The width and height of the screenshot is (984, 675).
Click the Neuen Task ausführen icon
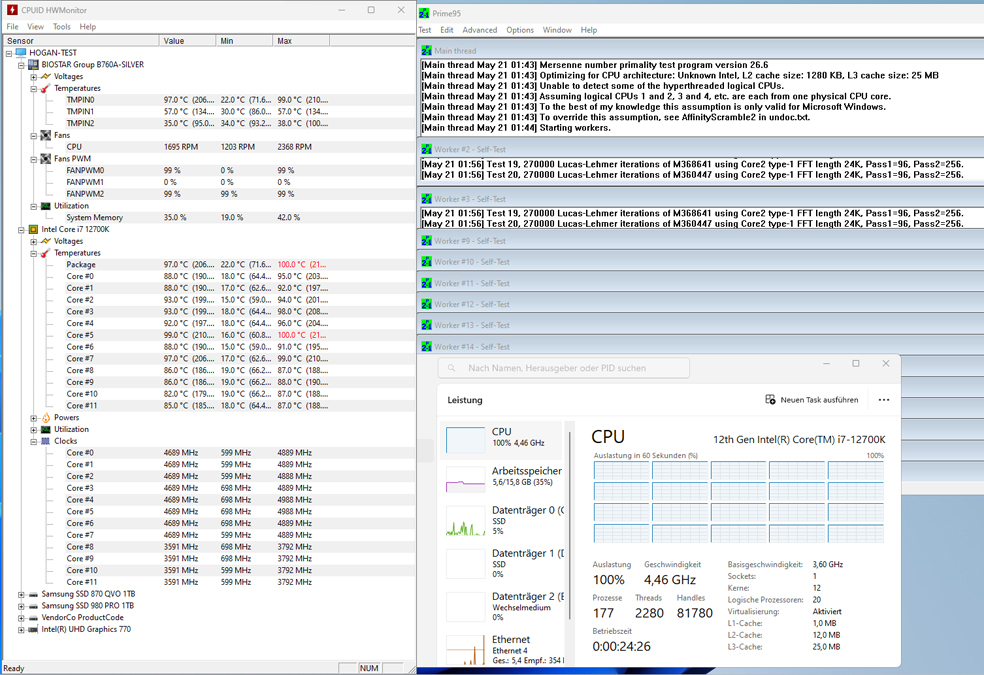770,400
